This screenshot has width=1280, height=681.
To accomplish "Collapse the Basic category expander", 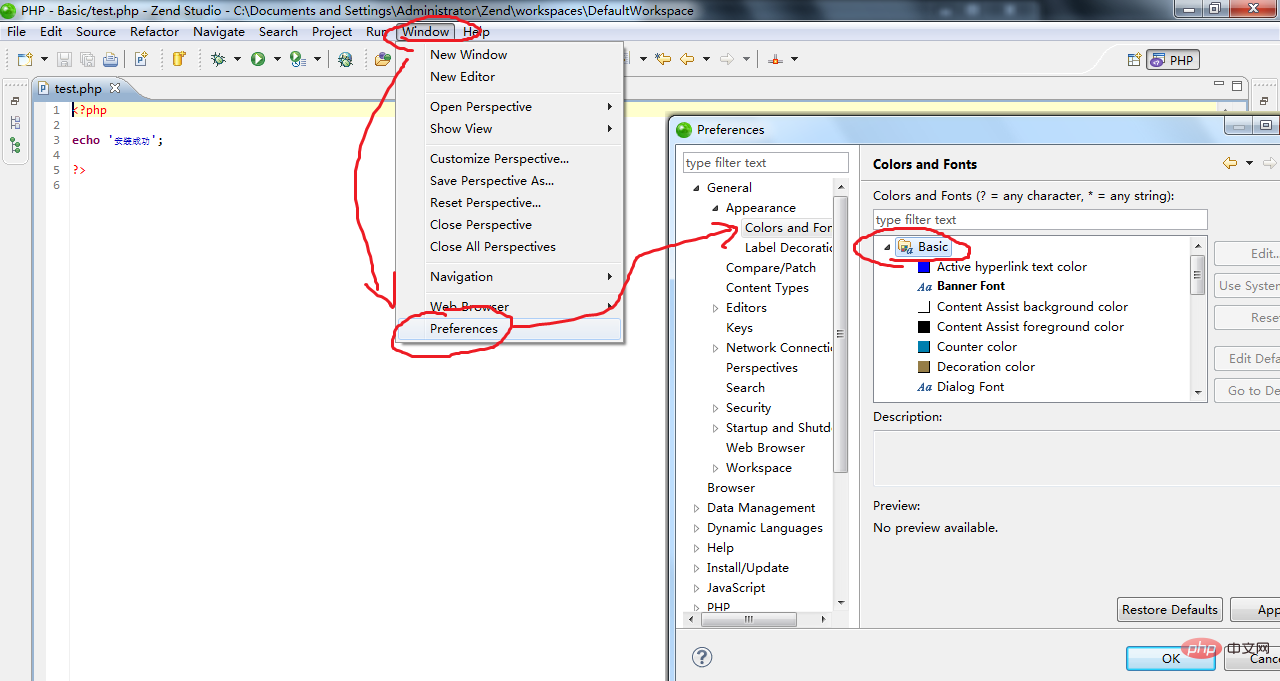I will pyautogui.click(x=887, y=247).
